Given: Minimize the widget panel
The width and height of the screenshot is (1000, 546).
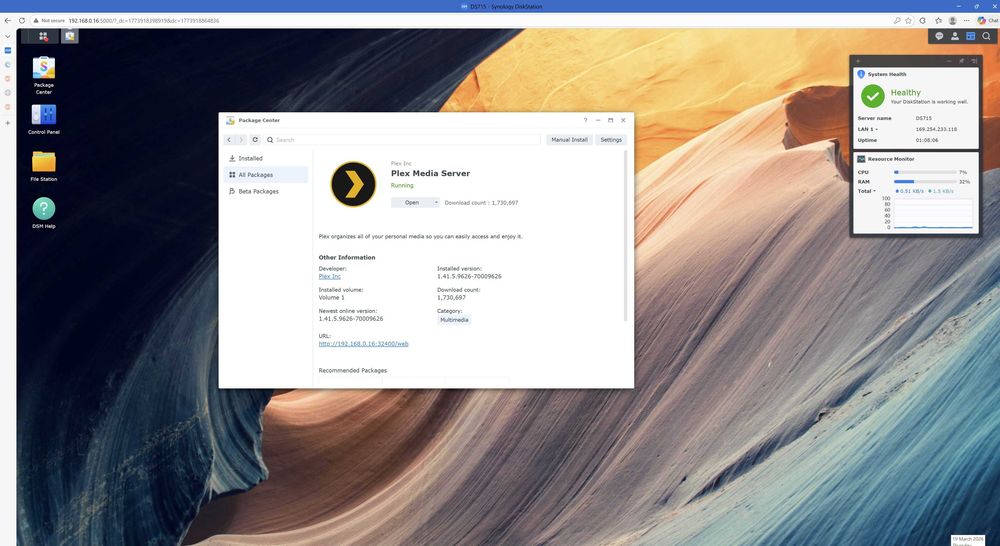Looking at the screenshot, I should (x=949, y=61).
